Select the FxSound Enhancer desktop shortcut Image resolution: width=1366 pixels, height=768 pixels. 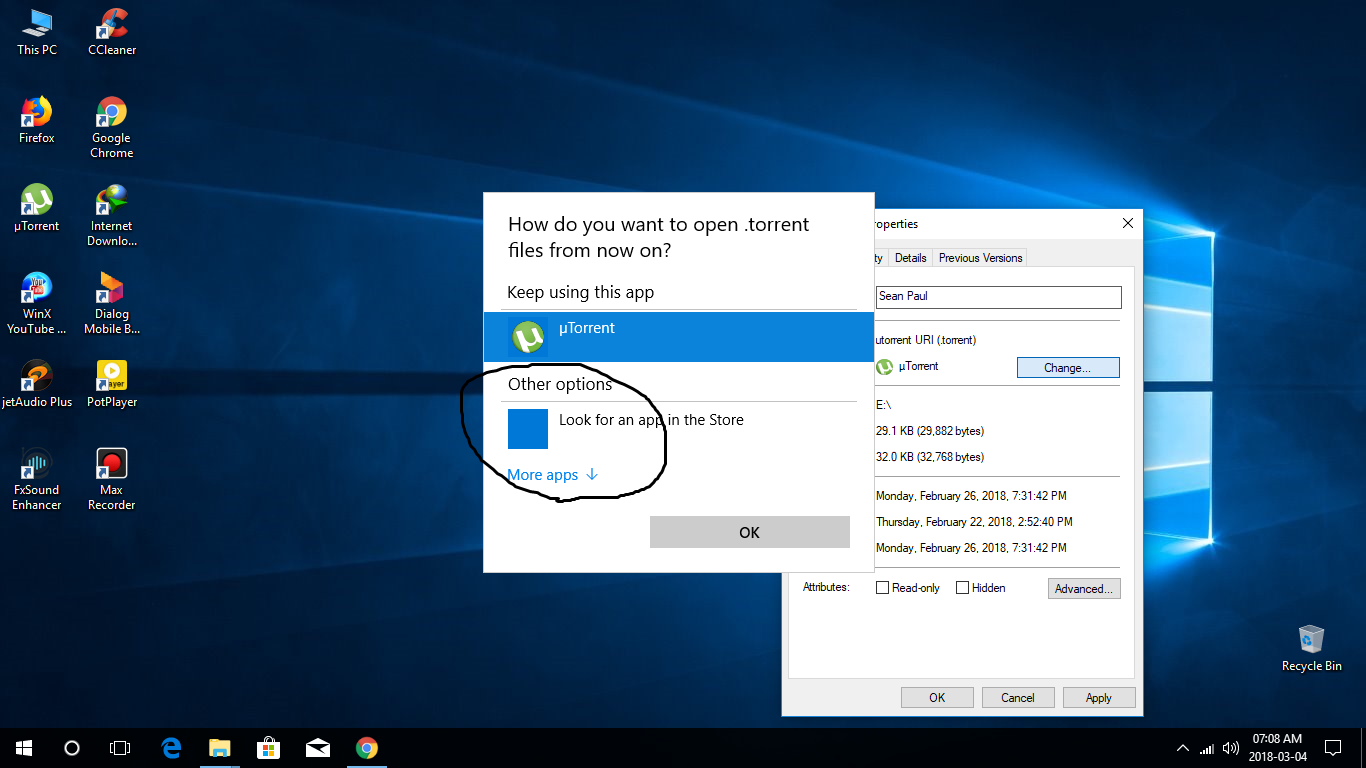[x=37, y=480]
